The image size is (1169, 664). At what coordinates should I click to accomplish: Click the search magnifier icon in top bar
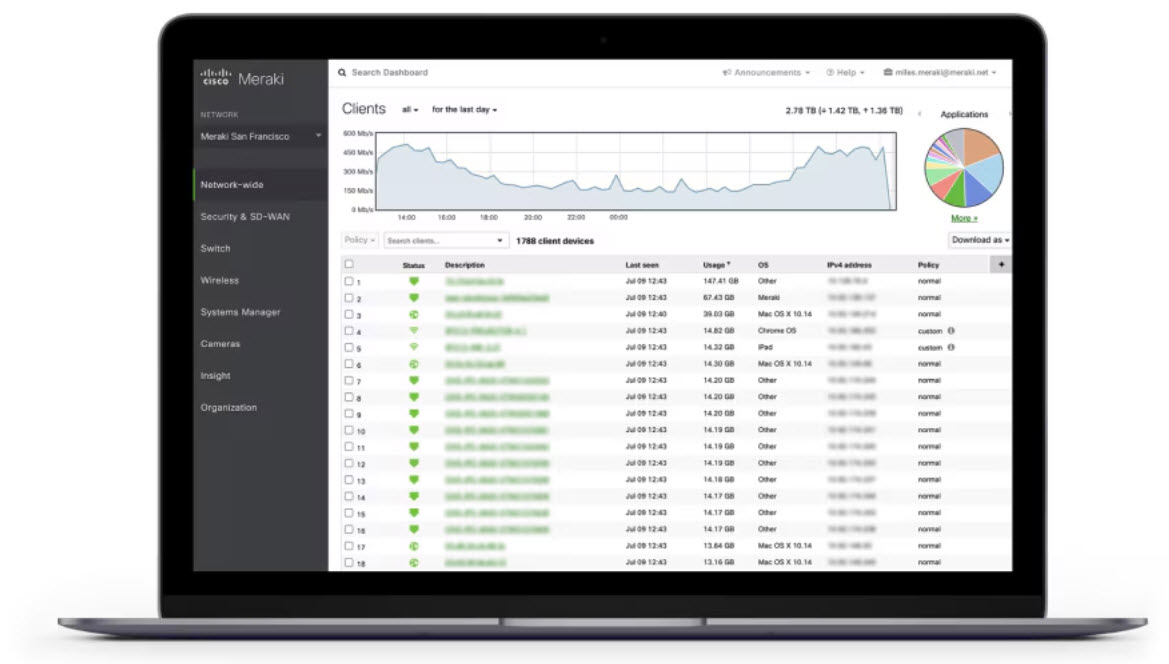(342, 73)
